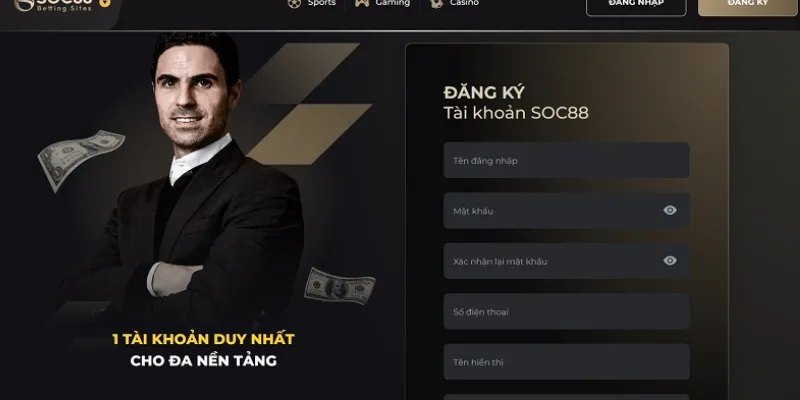Click the SOC88 Betting Sites logo
Viewport: 800px width, 400px height.
click(54, 5)
